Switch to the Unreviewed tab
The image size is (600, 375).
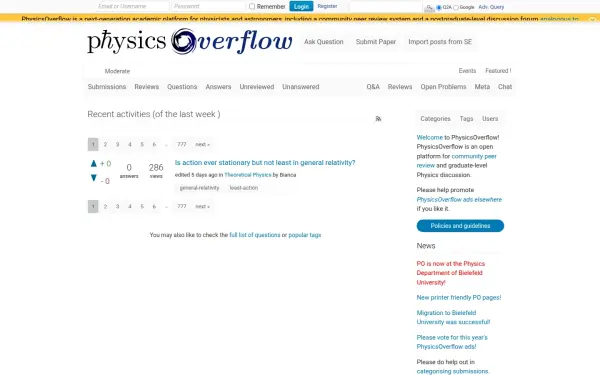[x=257, y=87]
